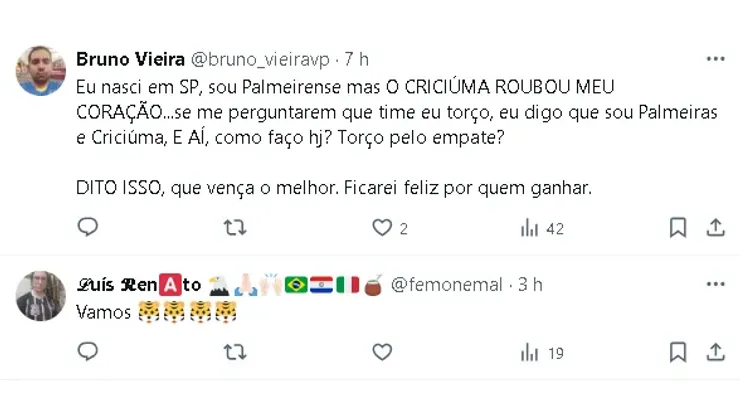Retweet Bruno Vieira's post
740x416 pixels.
[x=235, y=228]
